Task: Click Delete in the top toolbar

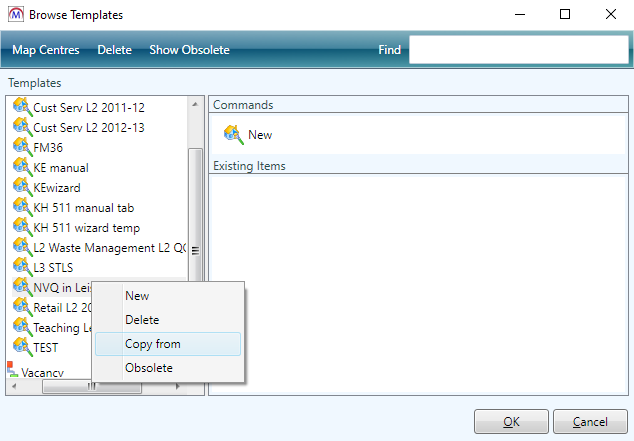Action: coord(114,50)
